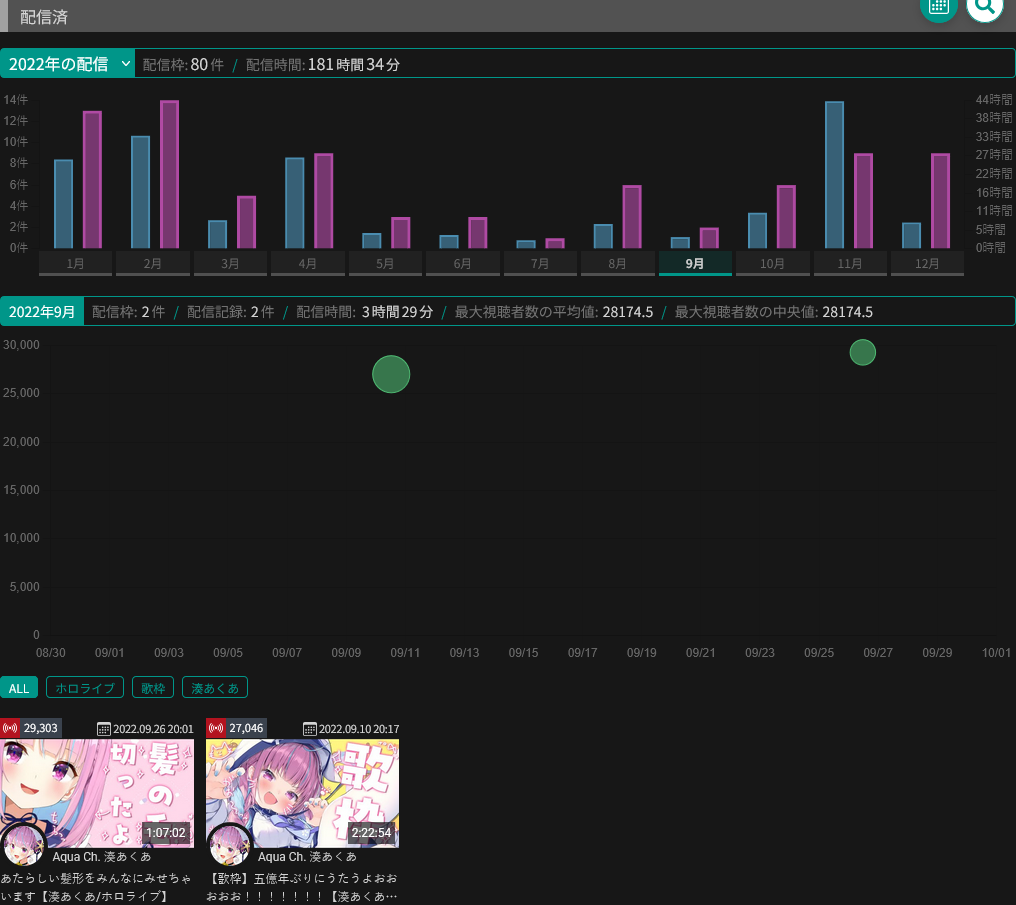The height and width of the screenshot is (905, 1016).
Task: Select the 11月 month tab
Action: point(849,264)
